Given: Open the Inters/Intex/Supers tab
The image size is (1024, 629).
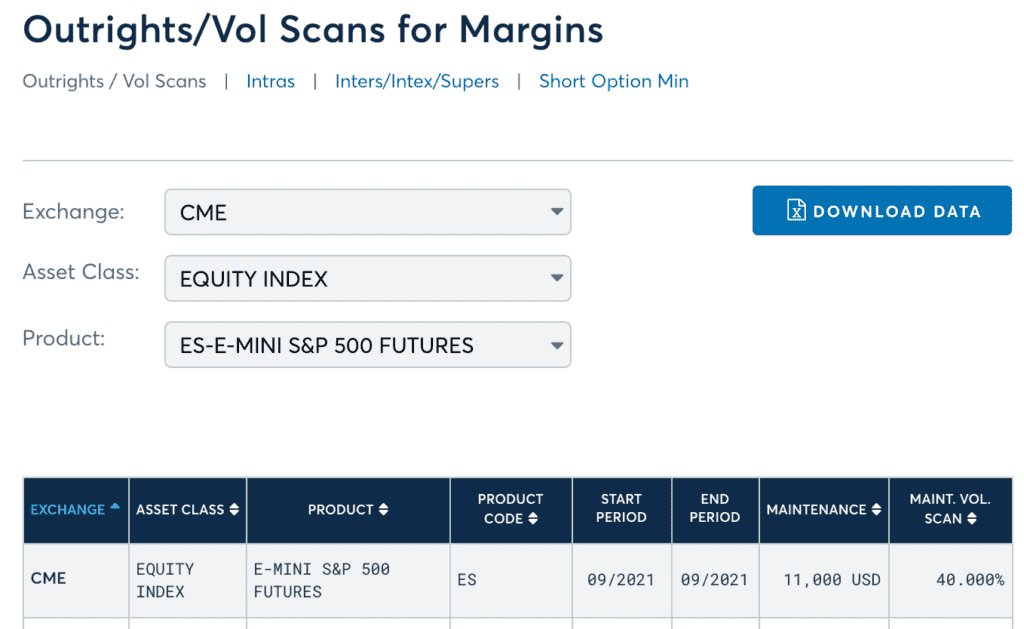Looking at the screenshot, I should click(417, 82).
